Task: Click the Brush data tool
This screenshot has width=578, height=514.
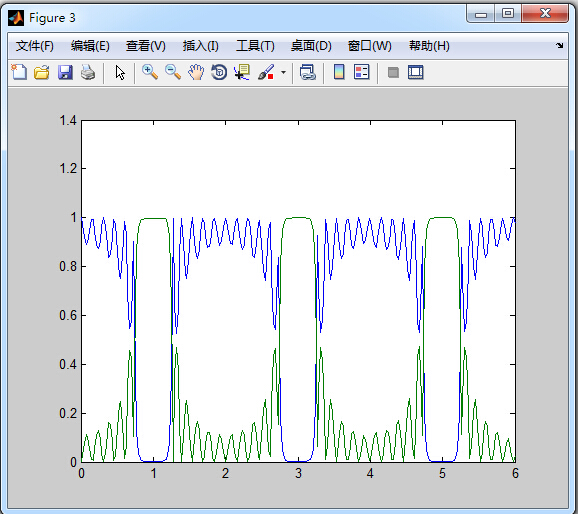Action: [x=266, y=72]
